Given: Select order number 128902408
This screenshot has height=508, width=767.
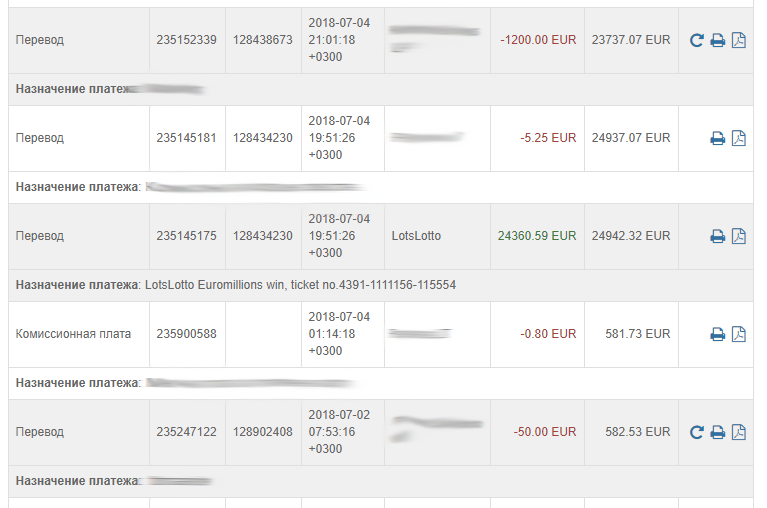Looking at the screenshot, I should [263, 432].
